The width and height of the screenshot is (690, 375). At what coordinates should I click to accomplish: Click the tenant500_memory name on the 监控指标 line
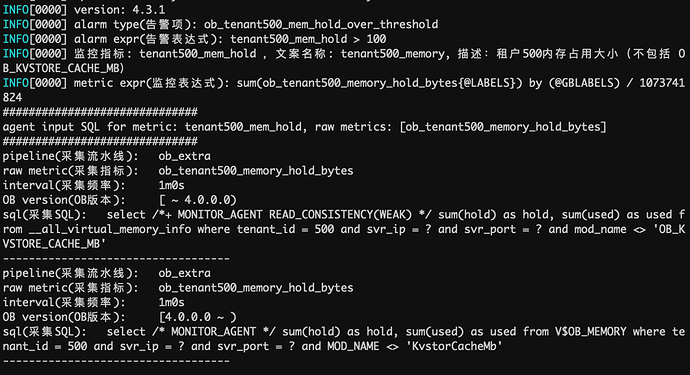coord(393,54)
